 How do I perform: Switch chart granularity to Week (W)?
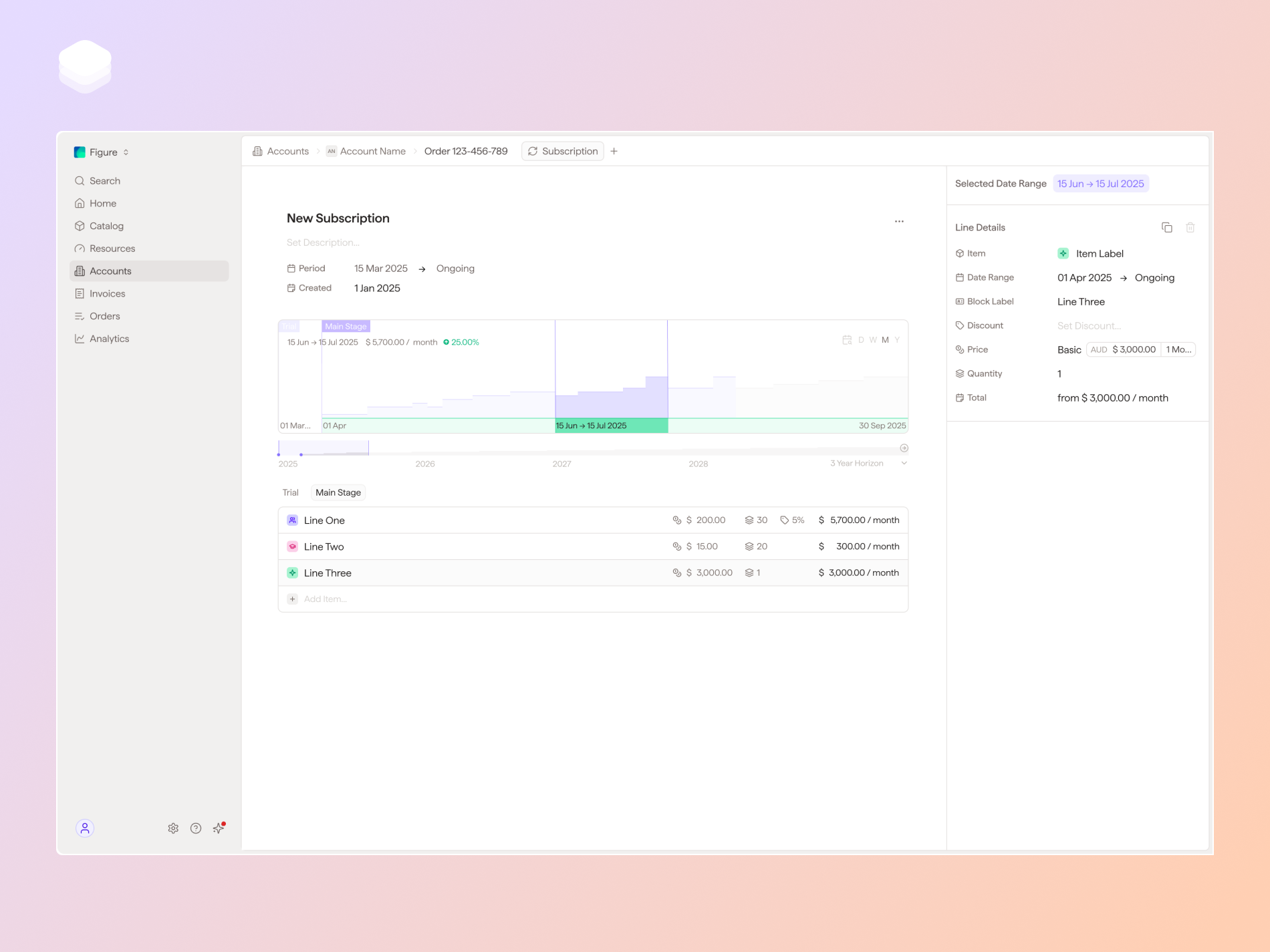click(873, 340)
